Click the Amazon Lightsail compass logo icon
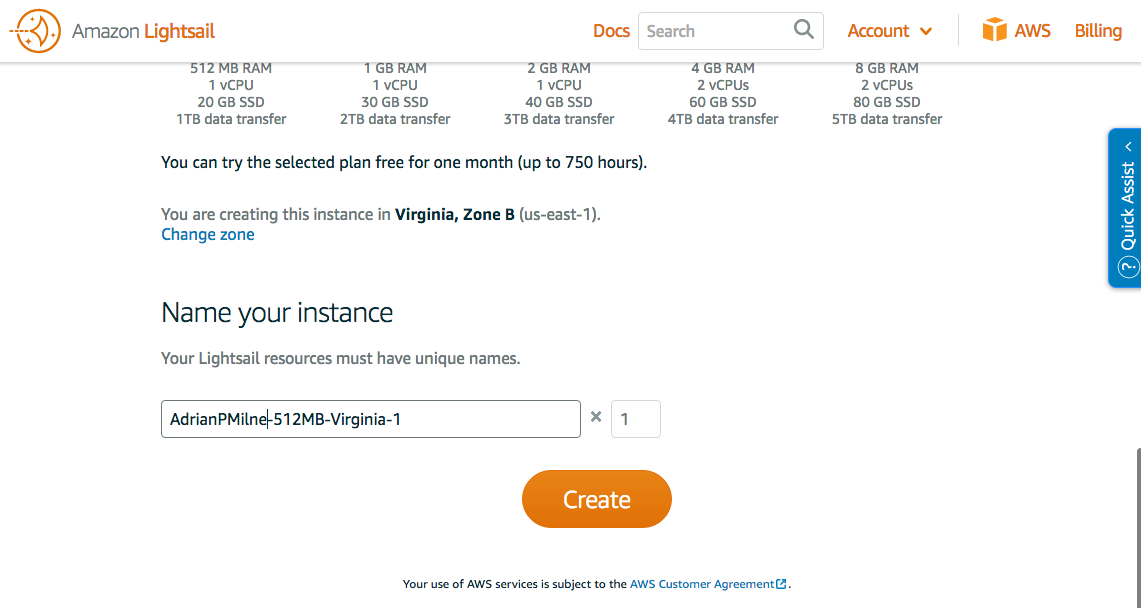This screenshot has width=1141, height=608. point(36,31)
